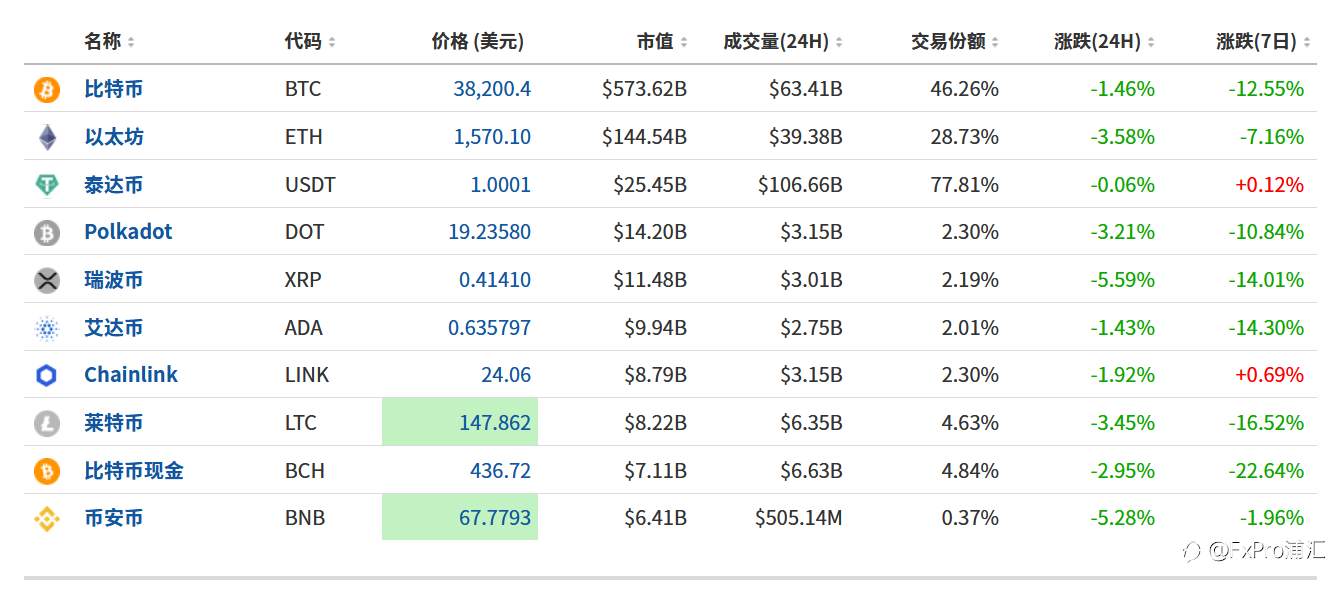Click trade share 0.37%
This screenshot has width=1340, height=589.
(970, 518)
